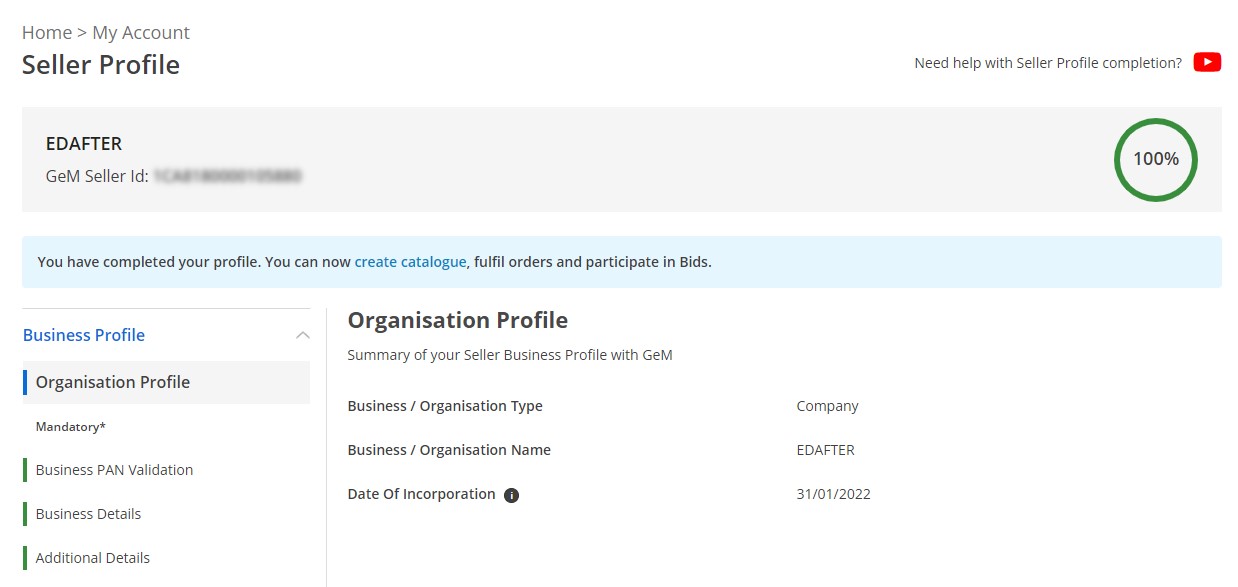Click the 100% profile completion circle
This screenshot has width=1238, height=587.
1155,159
